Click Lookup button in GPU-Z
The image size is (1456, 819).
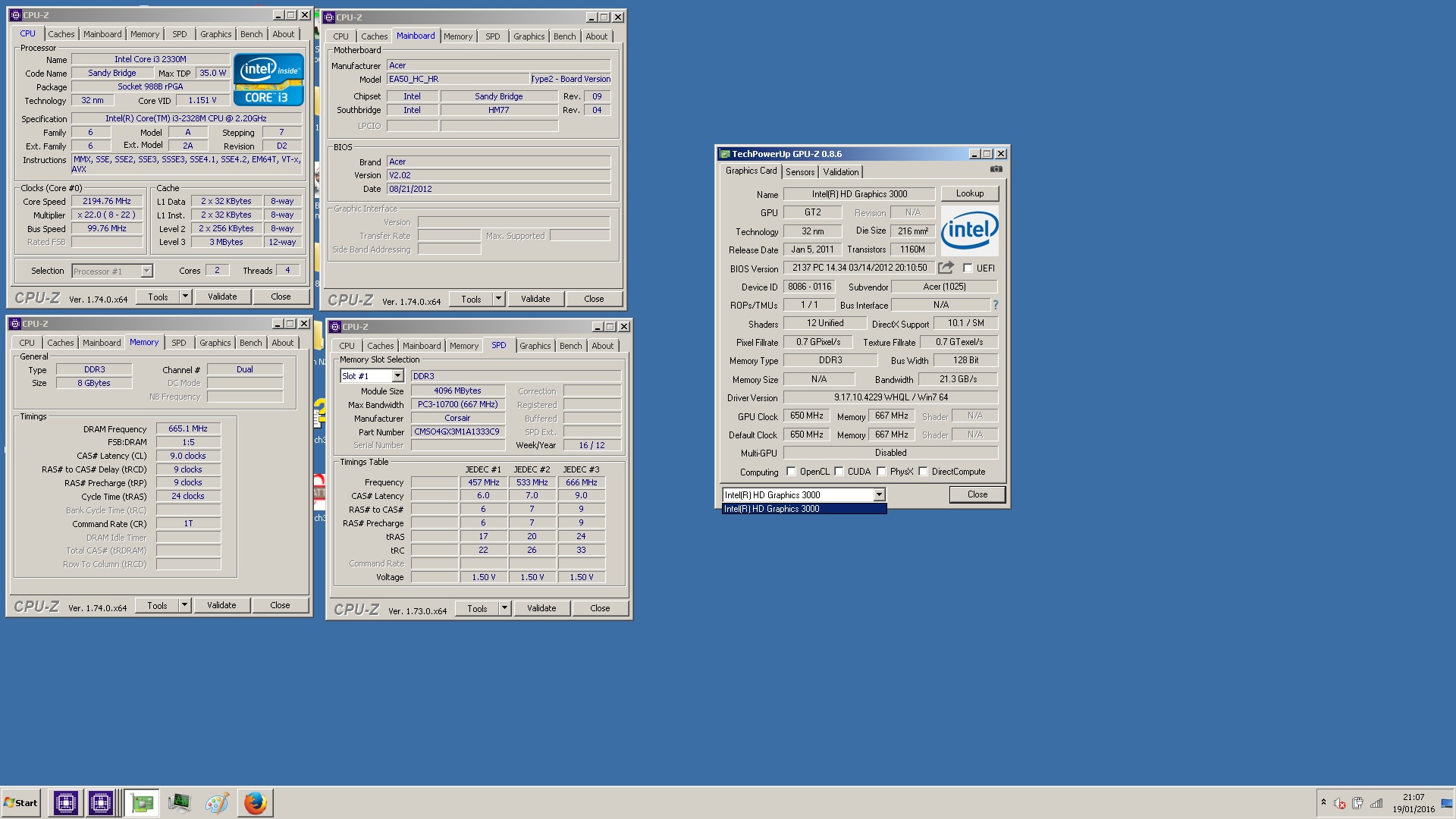tap(970, 193)
